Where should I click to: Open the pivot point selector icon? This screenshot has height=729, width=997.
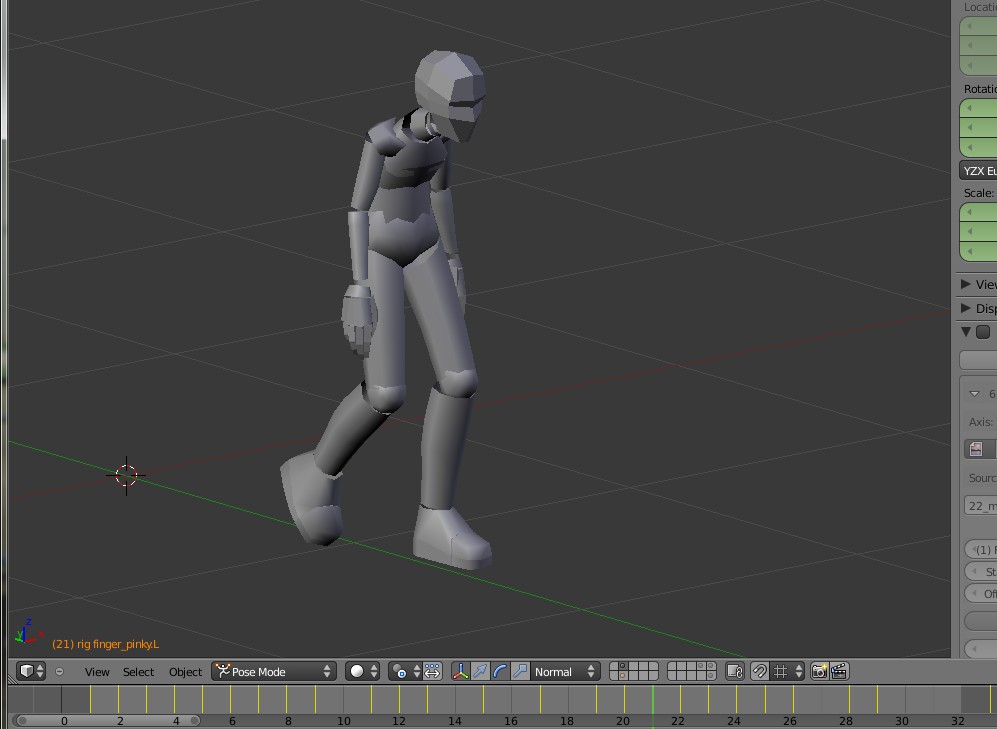point(400,671)
